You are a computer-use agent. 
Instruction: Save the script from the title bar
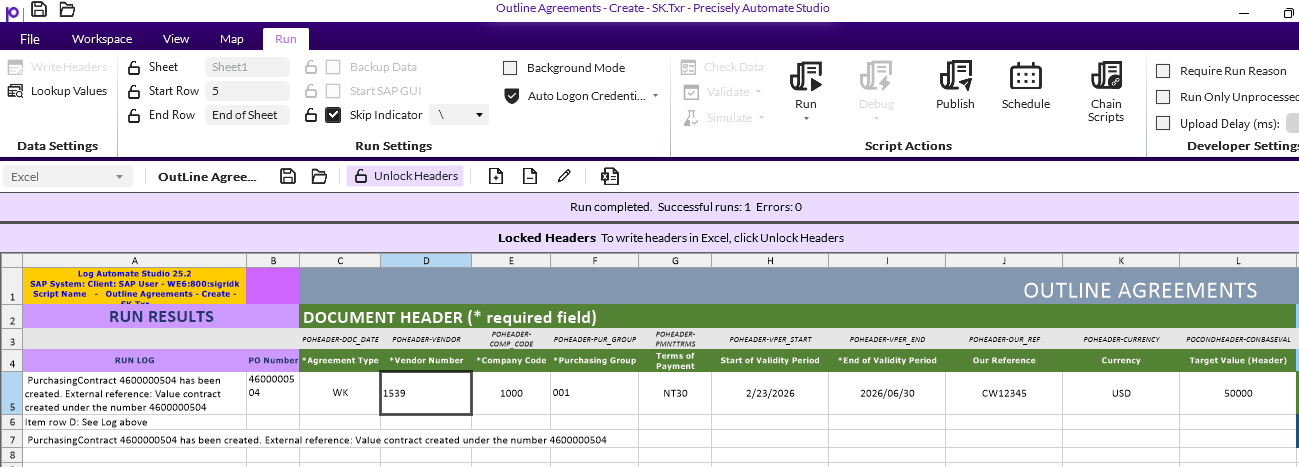(x=39, y=10)
